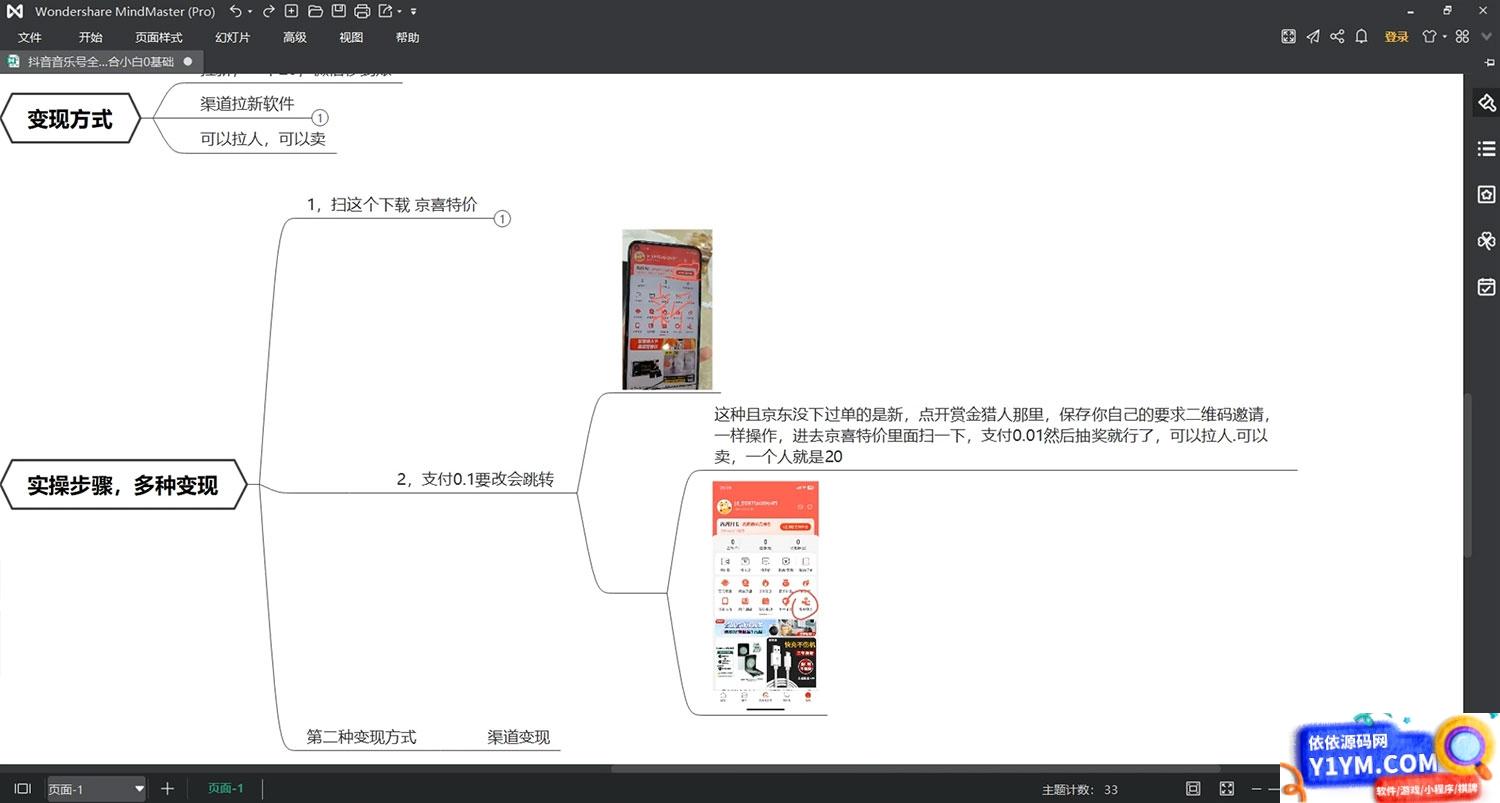Click the red app screenshot thumbnail
This screenshot has width=1500, height=803.
pyautogui.click(x=765, y=596)
